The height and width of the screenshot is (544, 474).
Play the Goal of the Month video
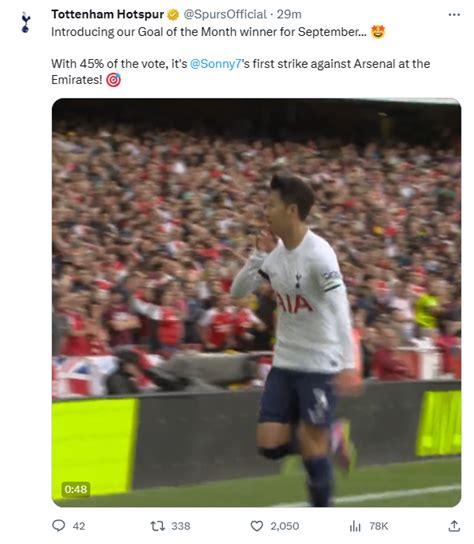[256, 303]
